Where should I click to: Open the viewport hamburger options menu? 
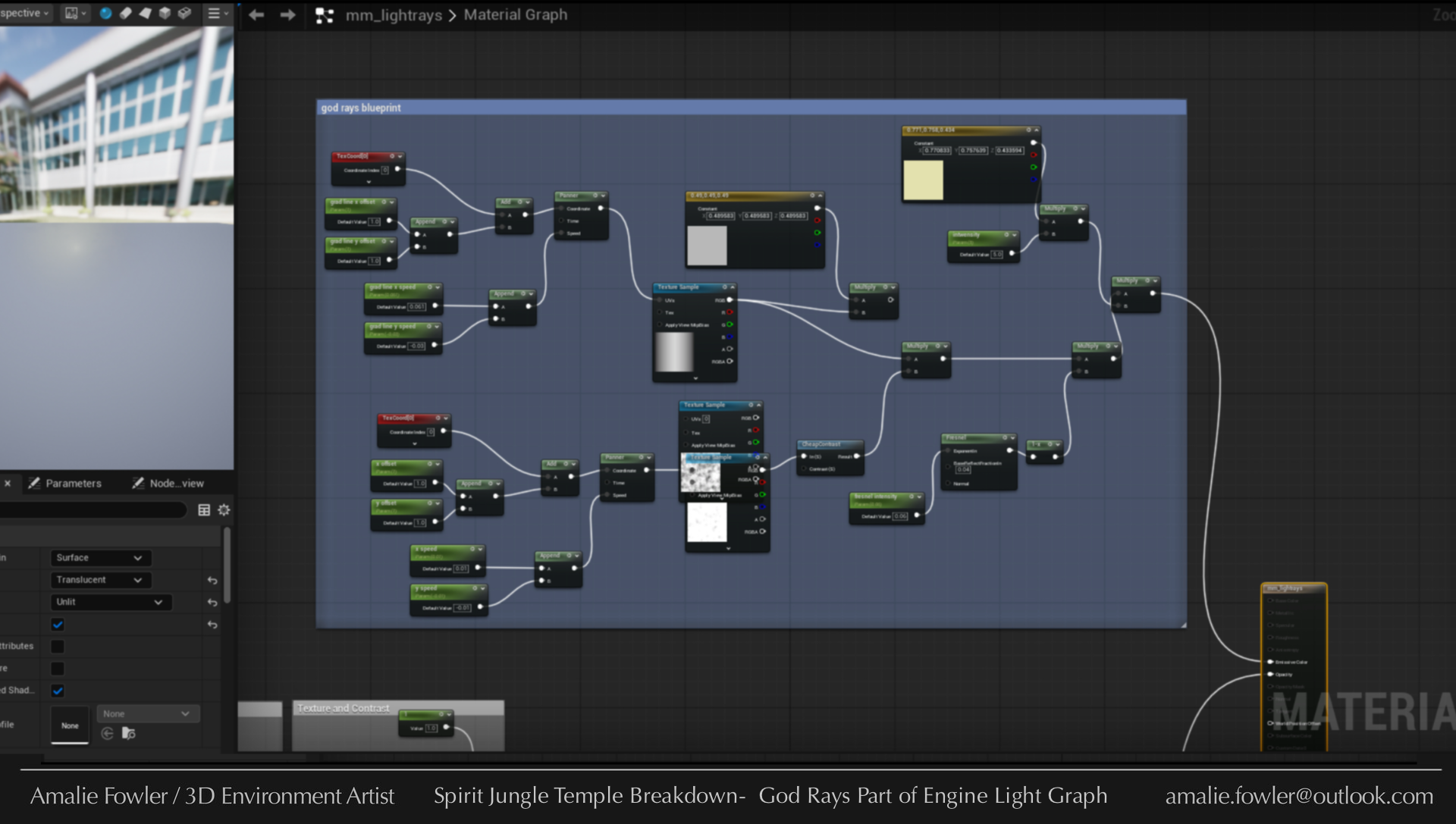(218, 13)
